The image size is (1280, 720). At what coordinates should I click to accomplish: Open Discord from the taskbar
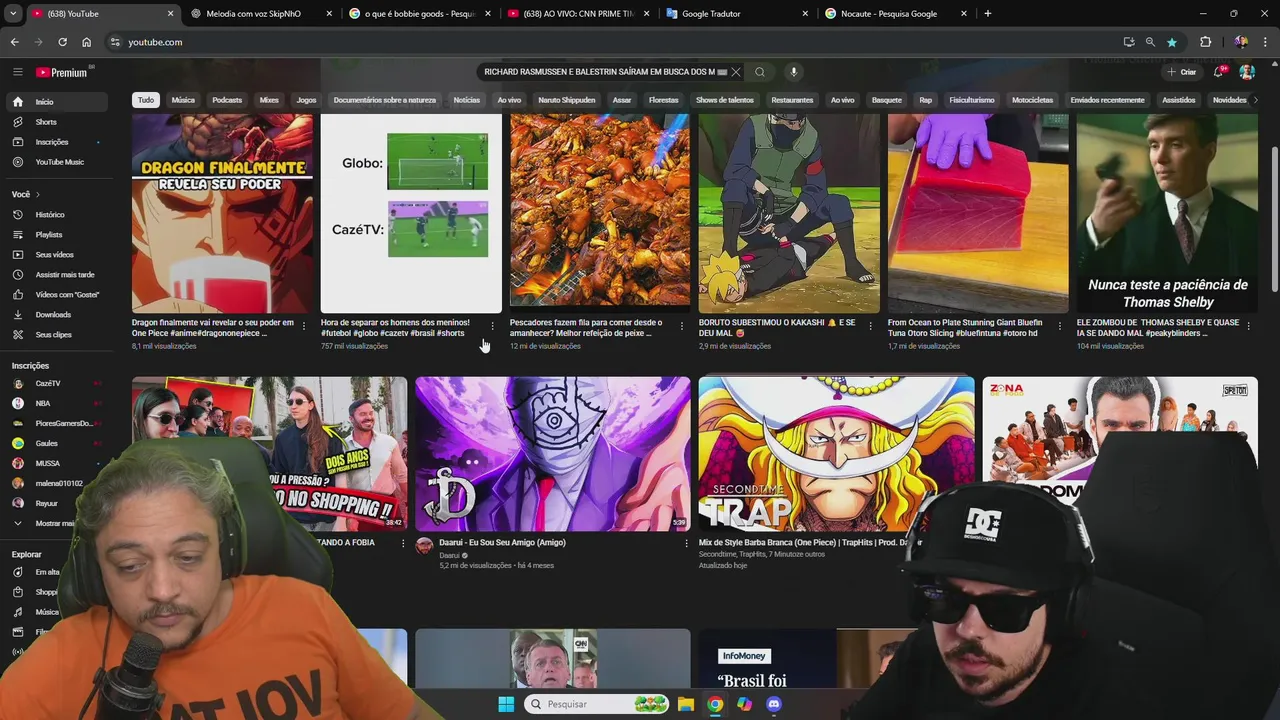pos(773,704)
